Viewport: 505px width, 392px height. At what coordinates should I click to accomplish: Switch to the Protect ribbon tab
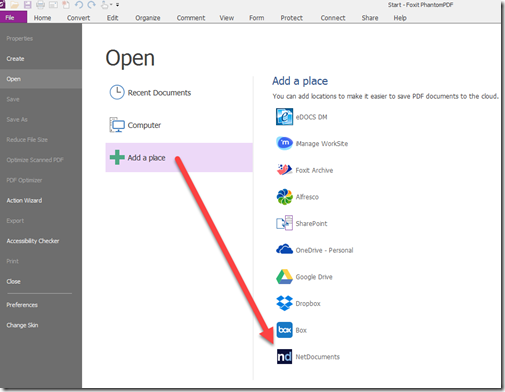tap(291, 18)
